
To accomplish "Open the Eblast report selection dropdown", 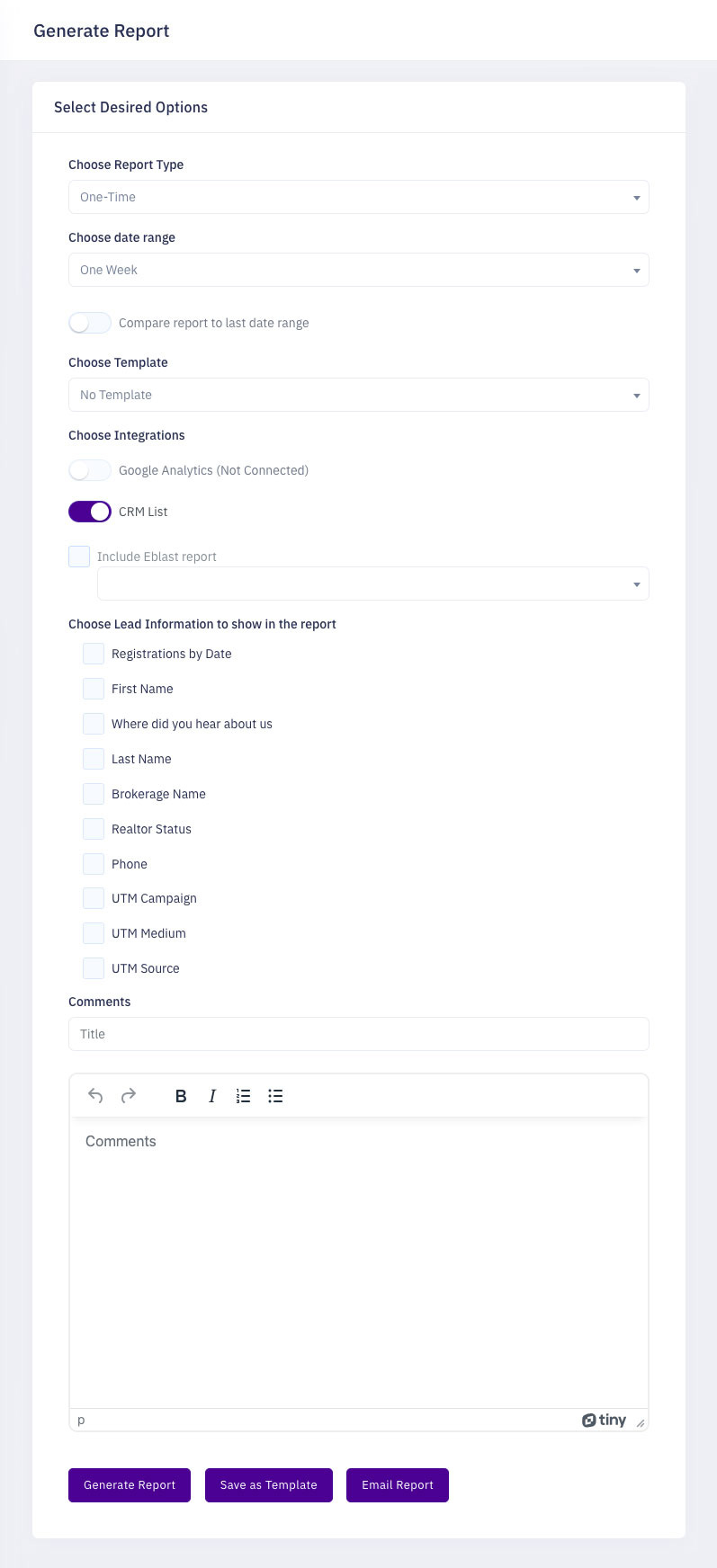I will [x=372, y=584].
